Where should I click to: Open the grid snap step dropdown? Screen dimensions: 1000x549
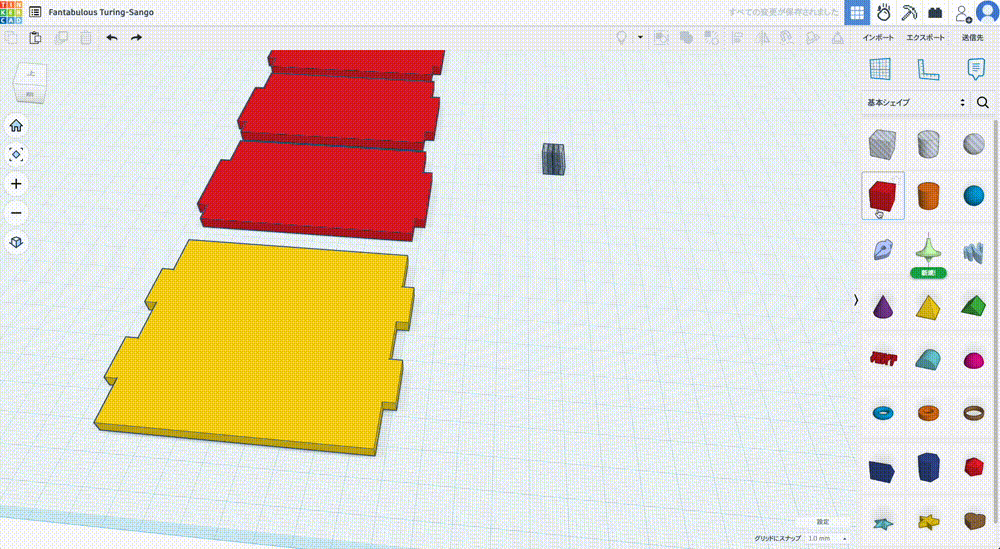coord(828,538)
